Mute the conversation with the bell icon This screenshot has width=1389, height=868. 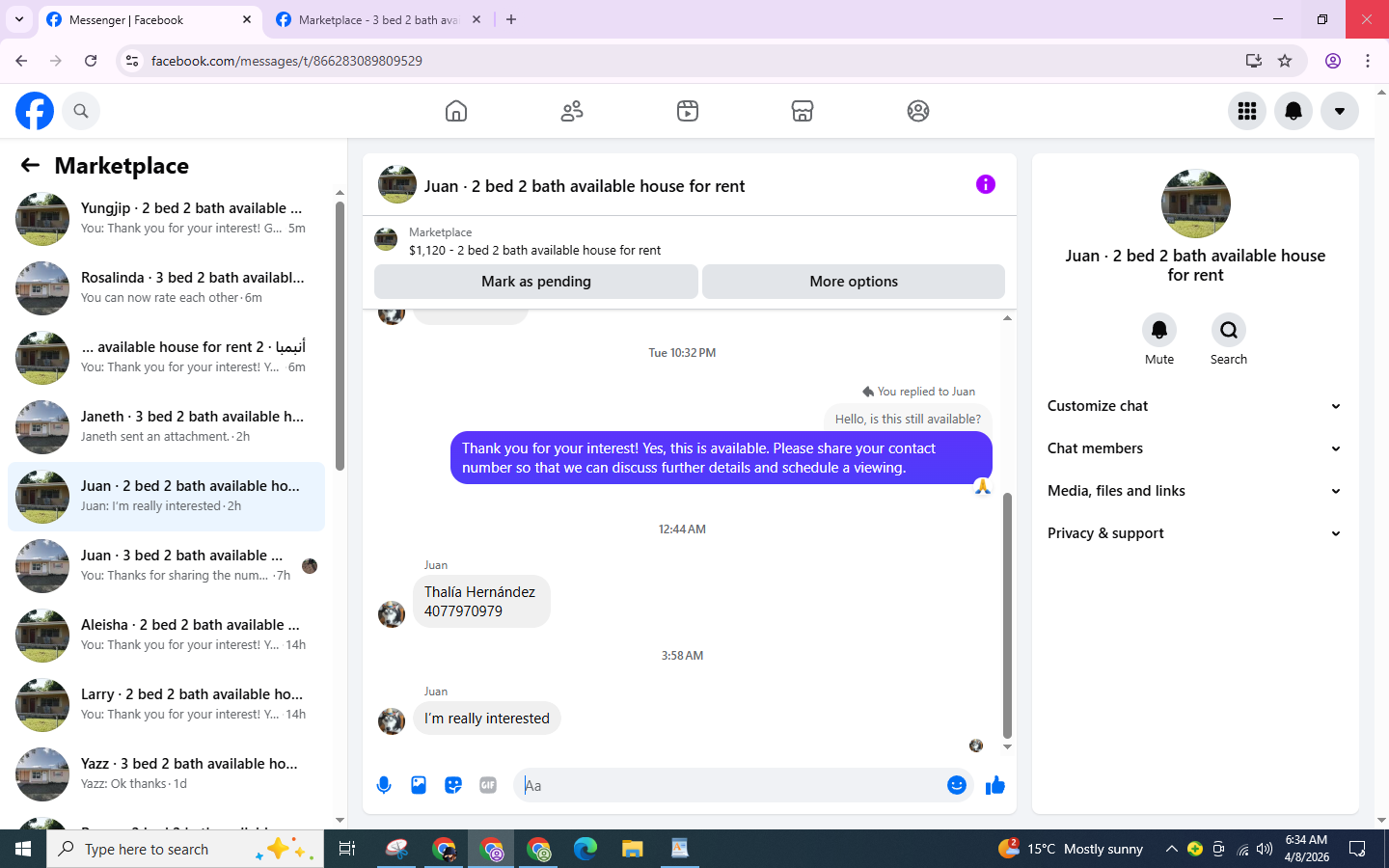click(x=1159, y=330)
